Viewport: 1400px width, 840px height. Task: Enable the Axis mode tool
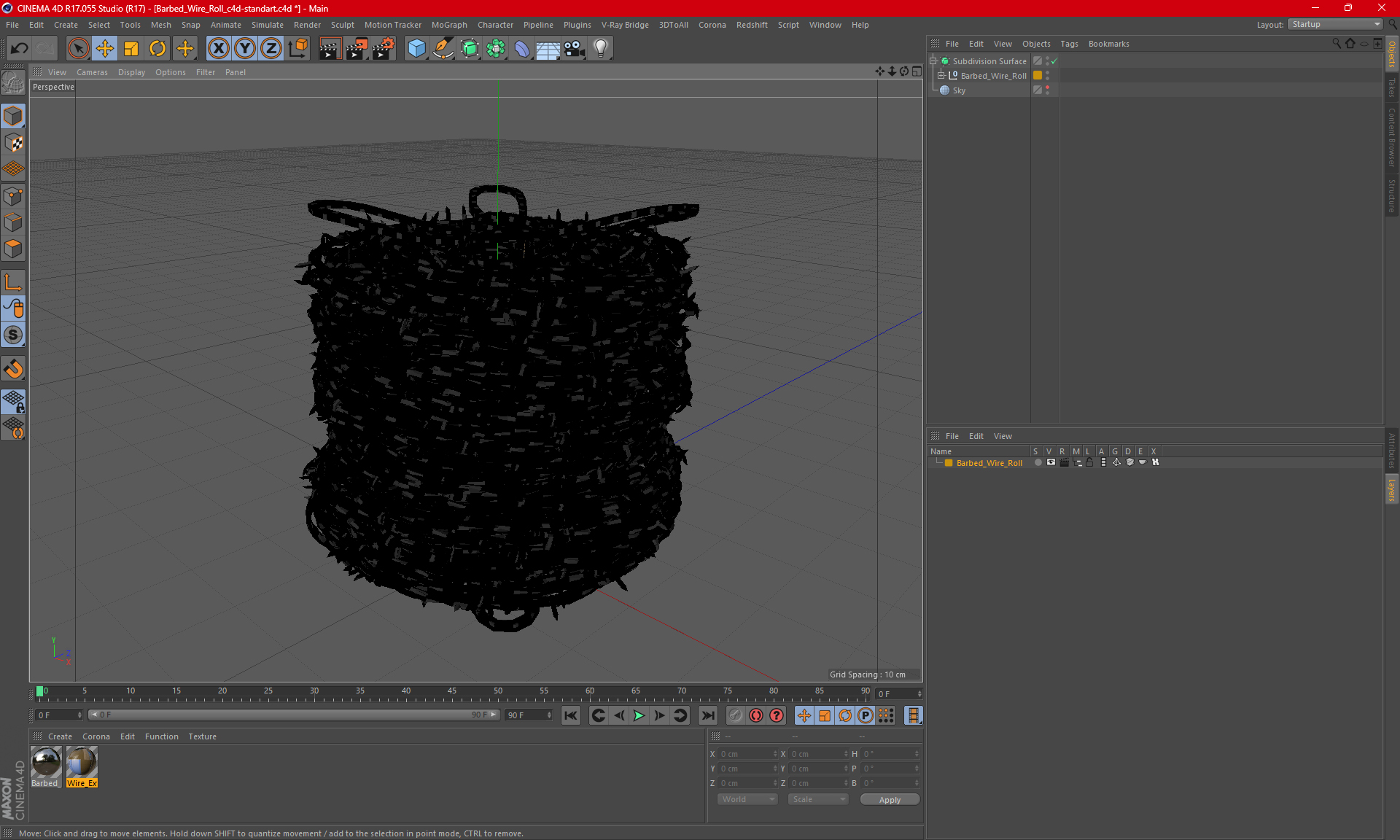coord(13,282)
